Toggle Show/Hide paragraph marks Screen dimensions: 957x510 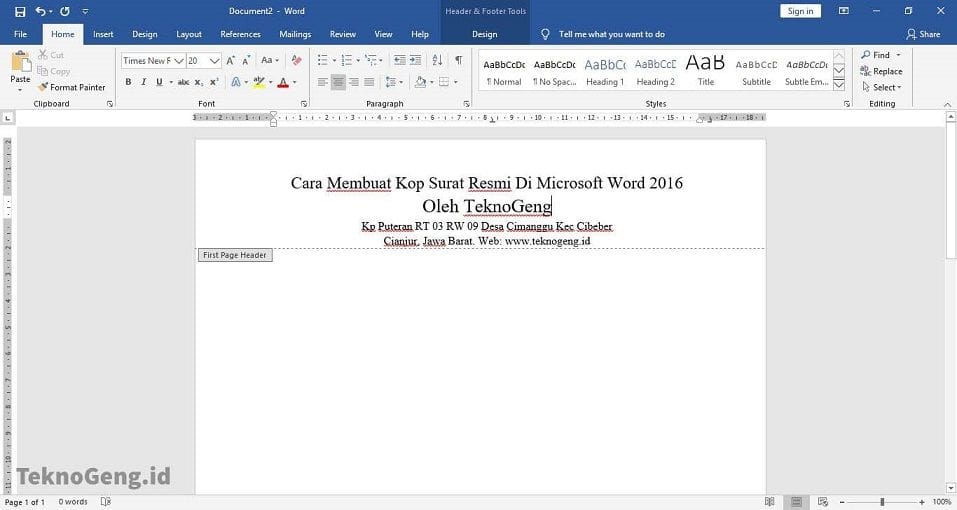coord(458,60)
